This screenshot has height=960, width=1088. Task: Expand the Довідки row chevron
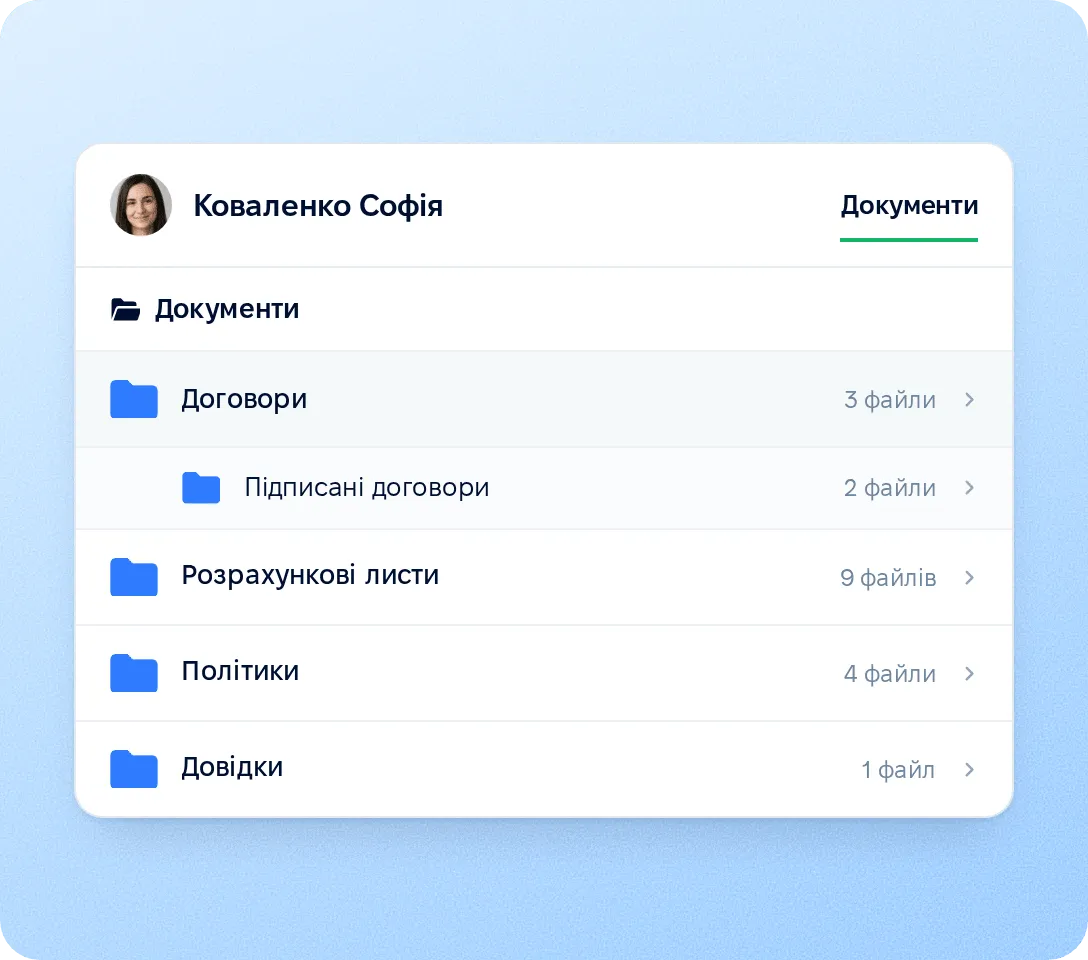click(969, 769)
